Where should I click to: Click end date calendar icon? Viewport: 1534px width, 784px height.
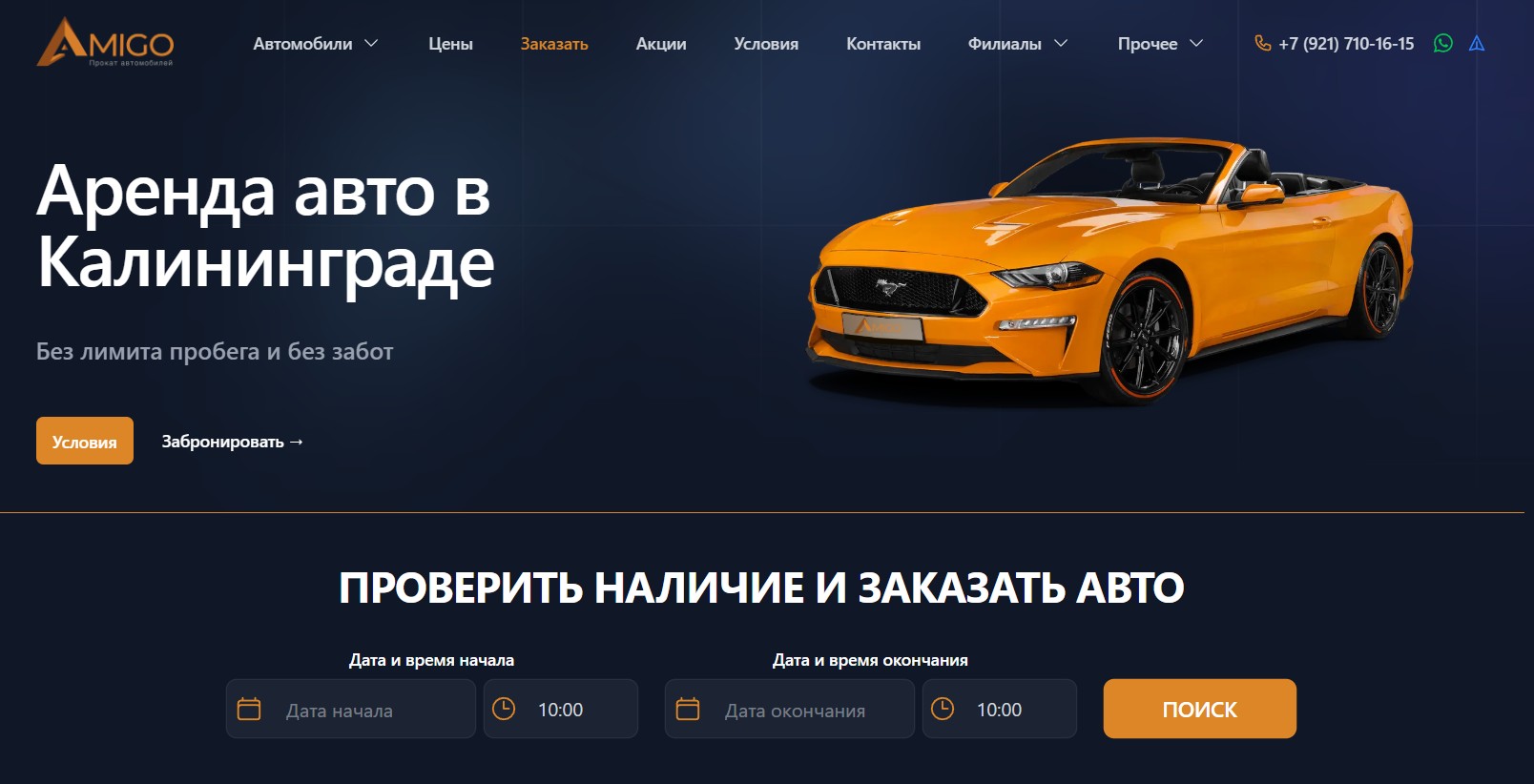(688, 709)
